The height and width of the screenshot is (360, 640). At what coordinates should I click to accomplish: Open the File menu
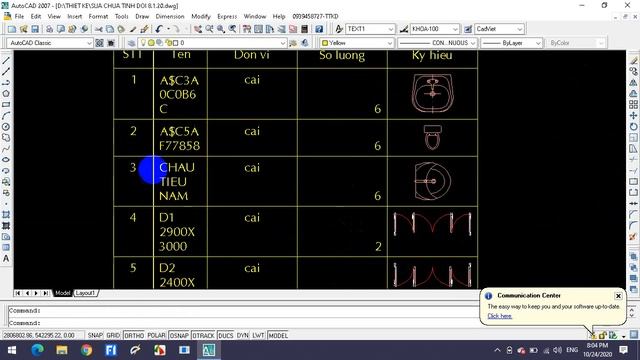click(19, 16)
